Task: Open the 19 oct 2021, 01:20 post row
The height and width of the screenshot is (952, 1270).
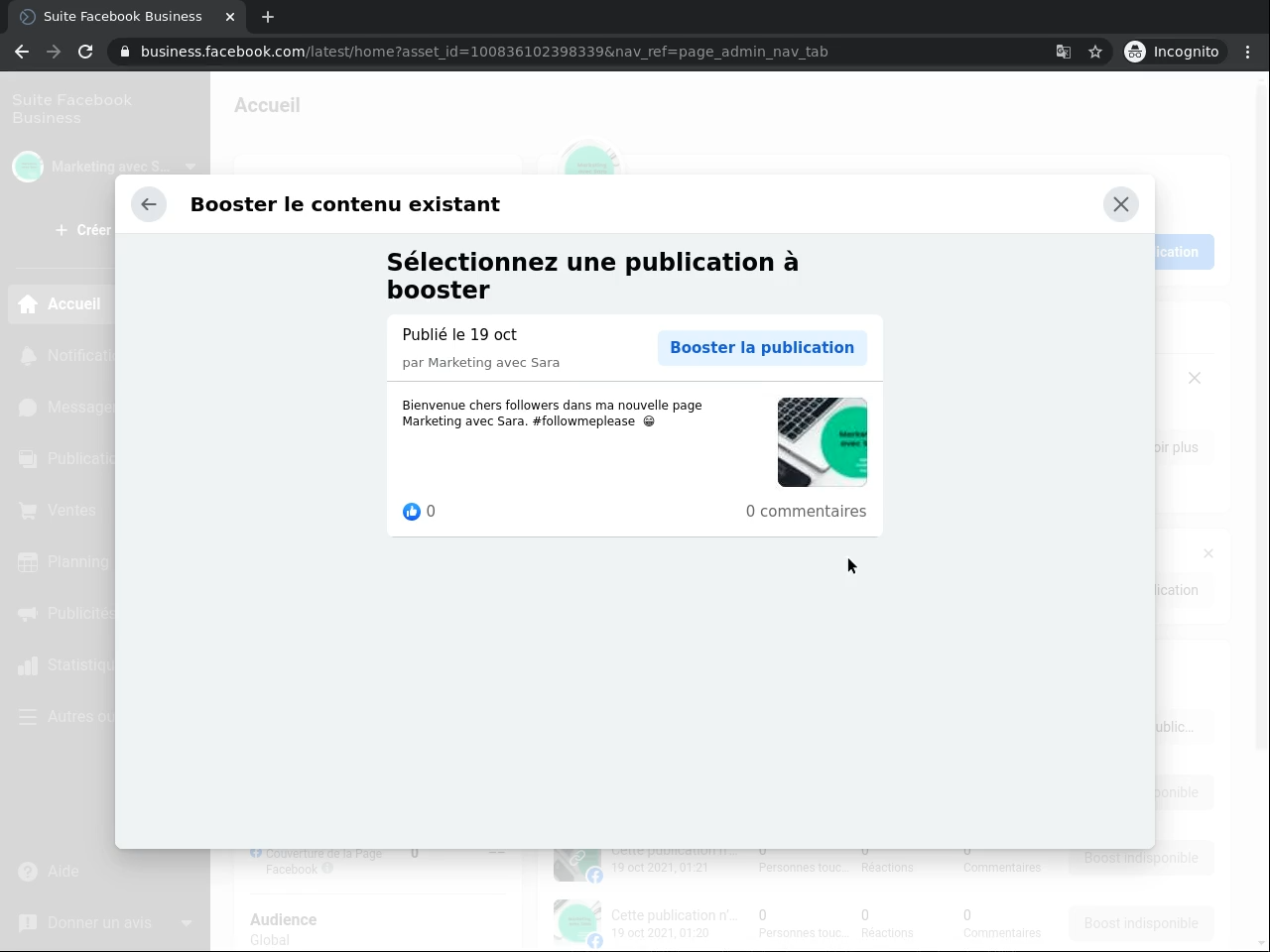Action: point(883,923)
